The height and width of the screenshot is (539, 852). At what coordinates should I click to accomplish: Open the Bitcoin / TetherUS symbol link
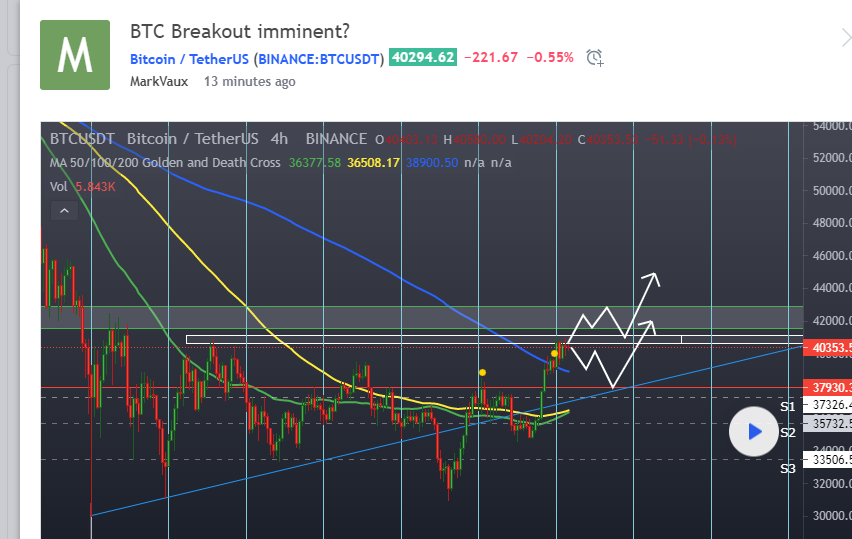(189, 59)
